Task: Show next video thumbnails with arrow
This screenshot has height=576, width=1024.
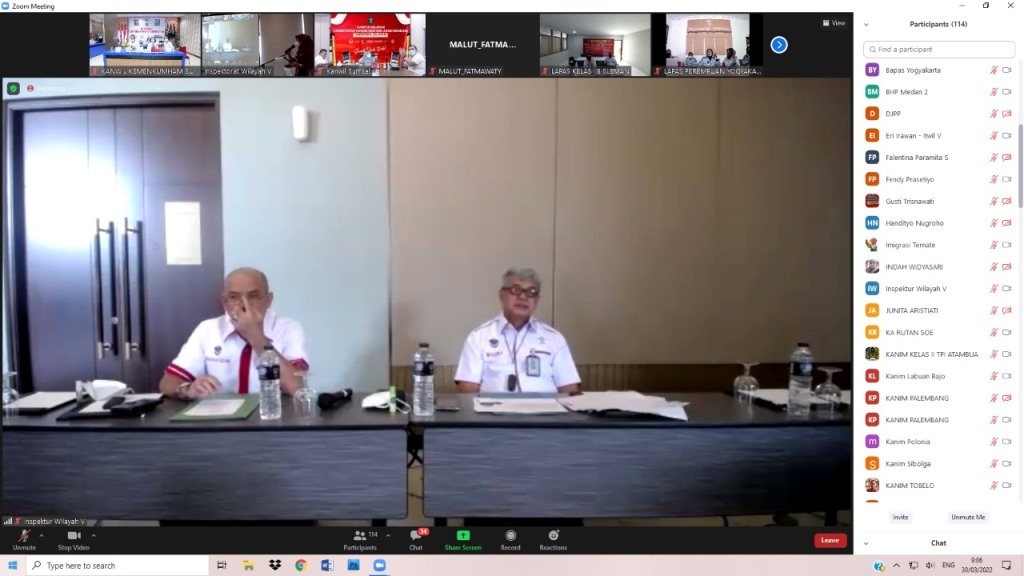Action: coord(779,44)
